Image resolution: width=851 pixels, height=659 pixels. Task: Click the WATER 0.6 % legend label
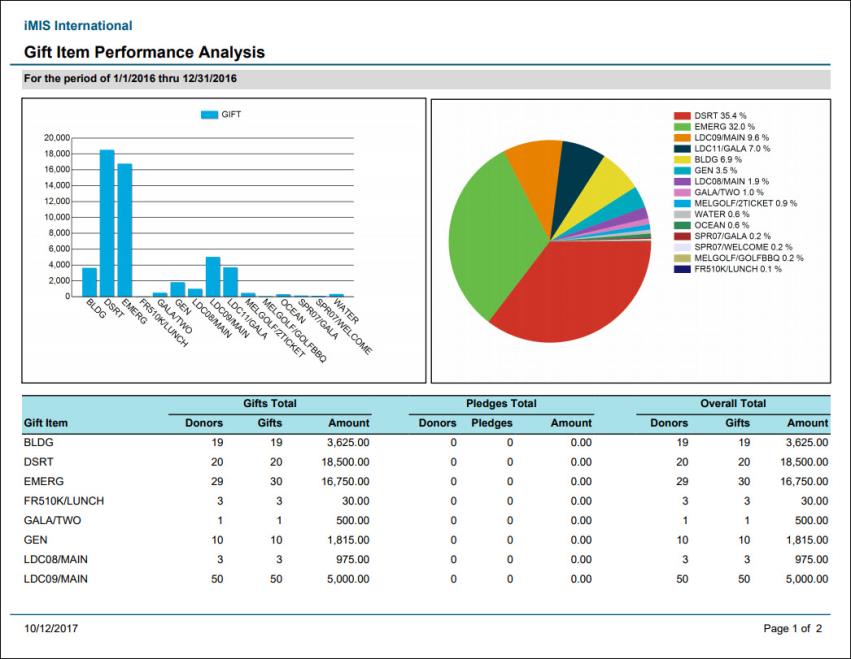pos(722,214)
